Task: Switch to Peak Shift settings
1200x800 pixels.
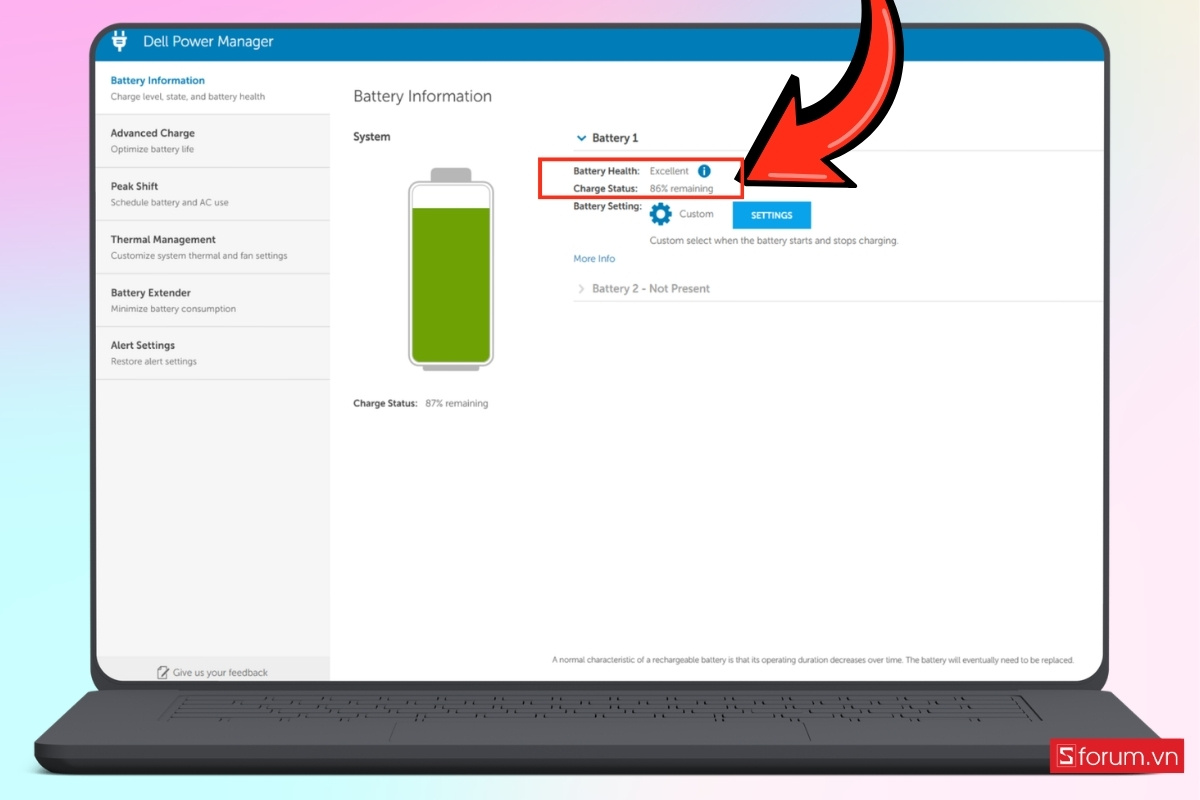Action: click(x=213, y=194)
